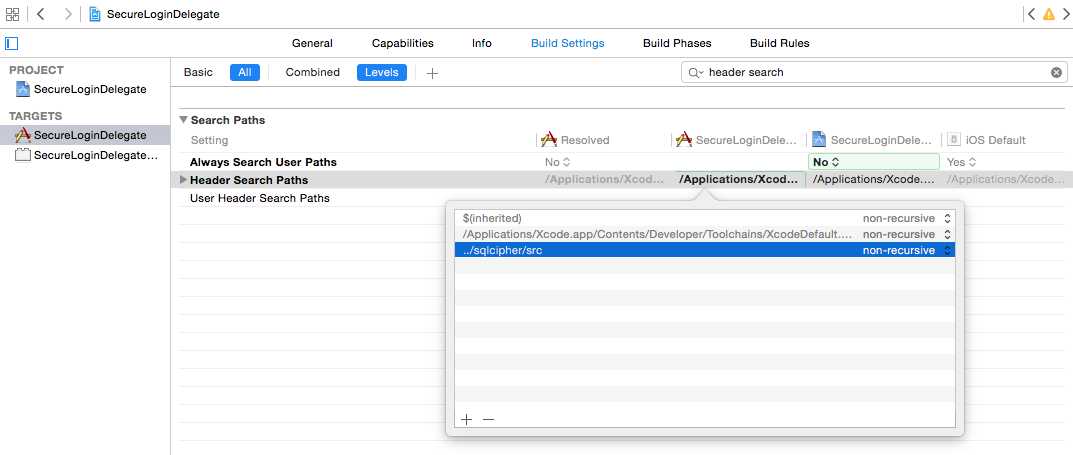The width and height of the screenshot is (1073, 455).
Task: Go forward in editor history
Action: pyautogui.click(x=68, y=14)
